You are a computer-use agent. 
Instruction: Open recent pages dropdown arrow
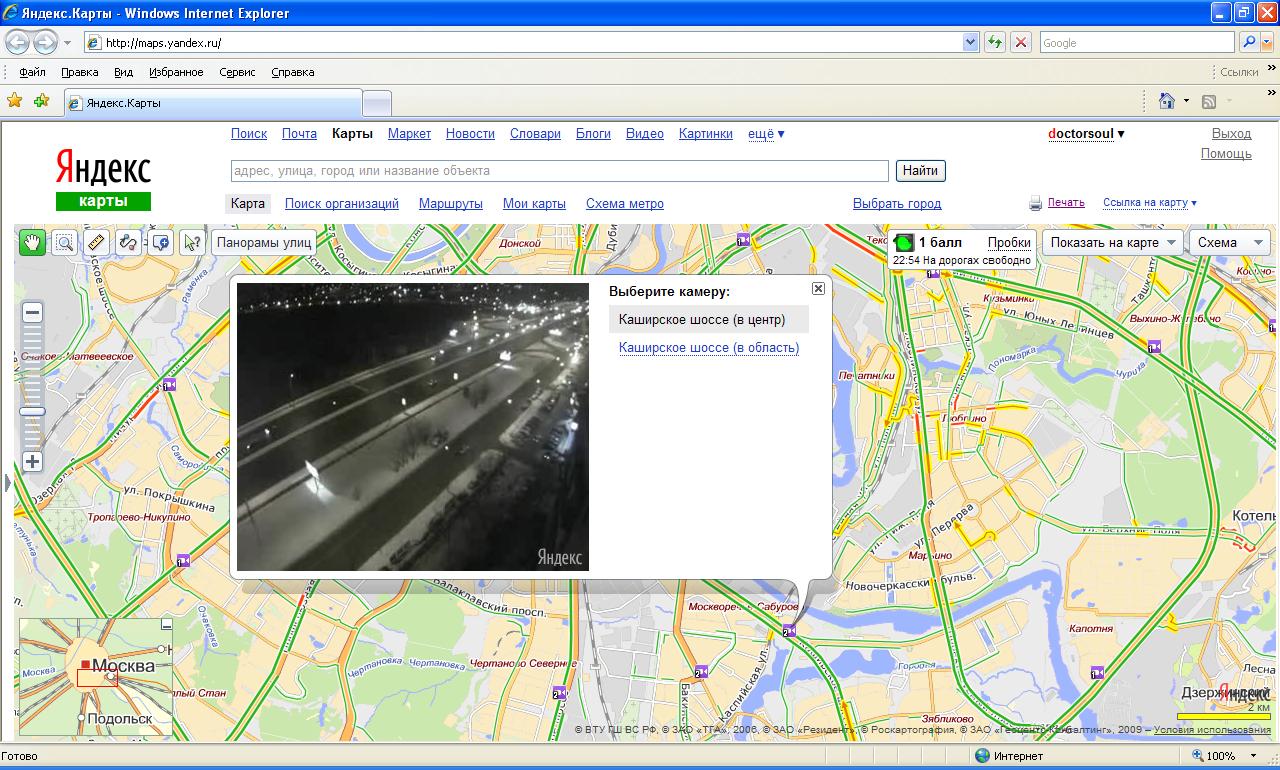coord(67,43)
